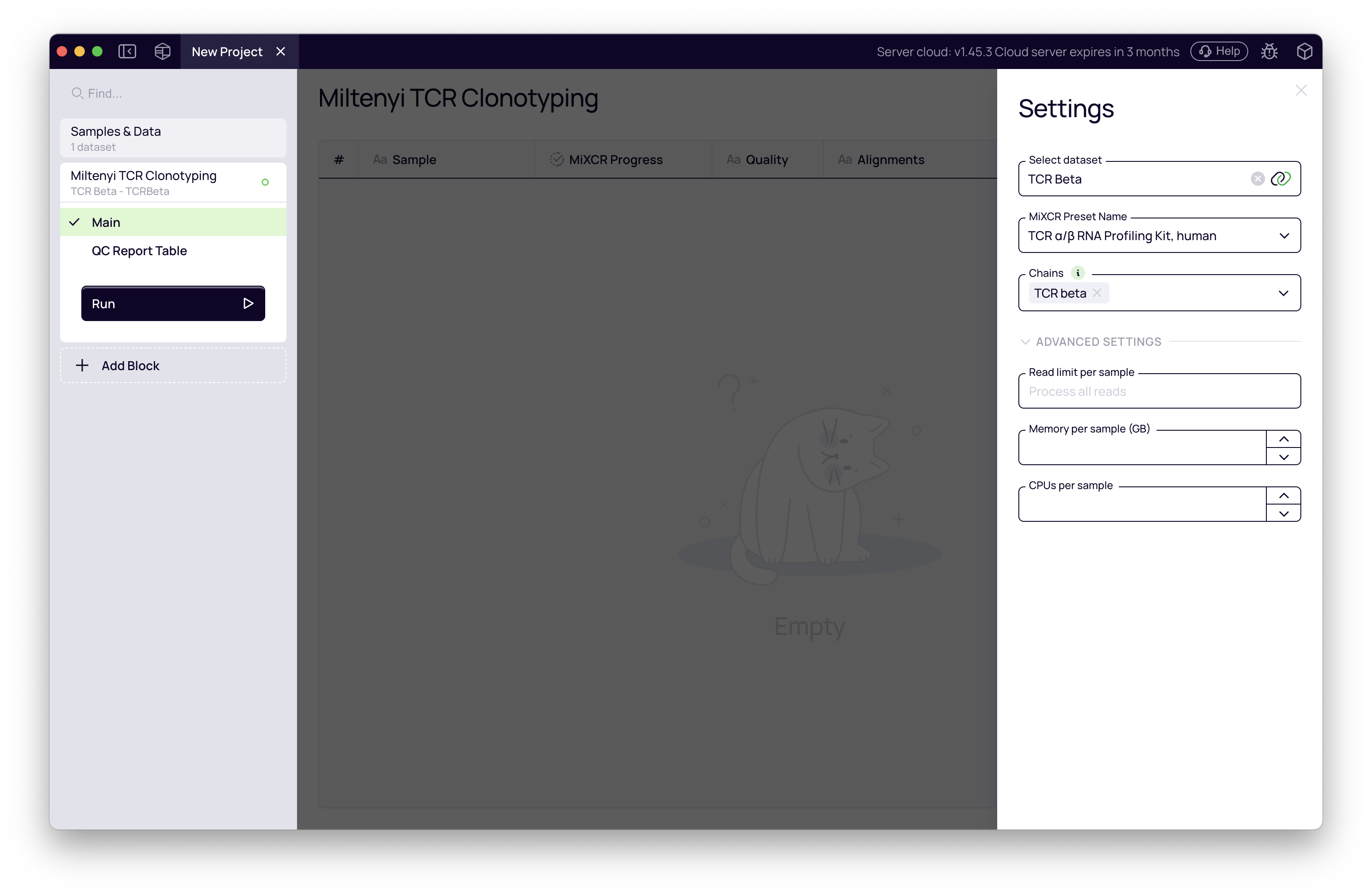Open the Chains info tooltip icon
1372x895 pixels.
[1078, 272]
